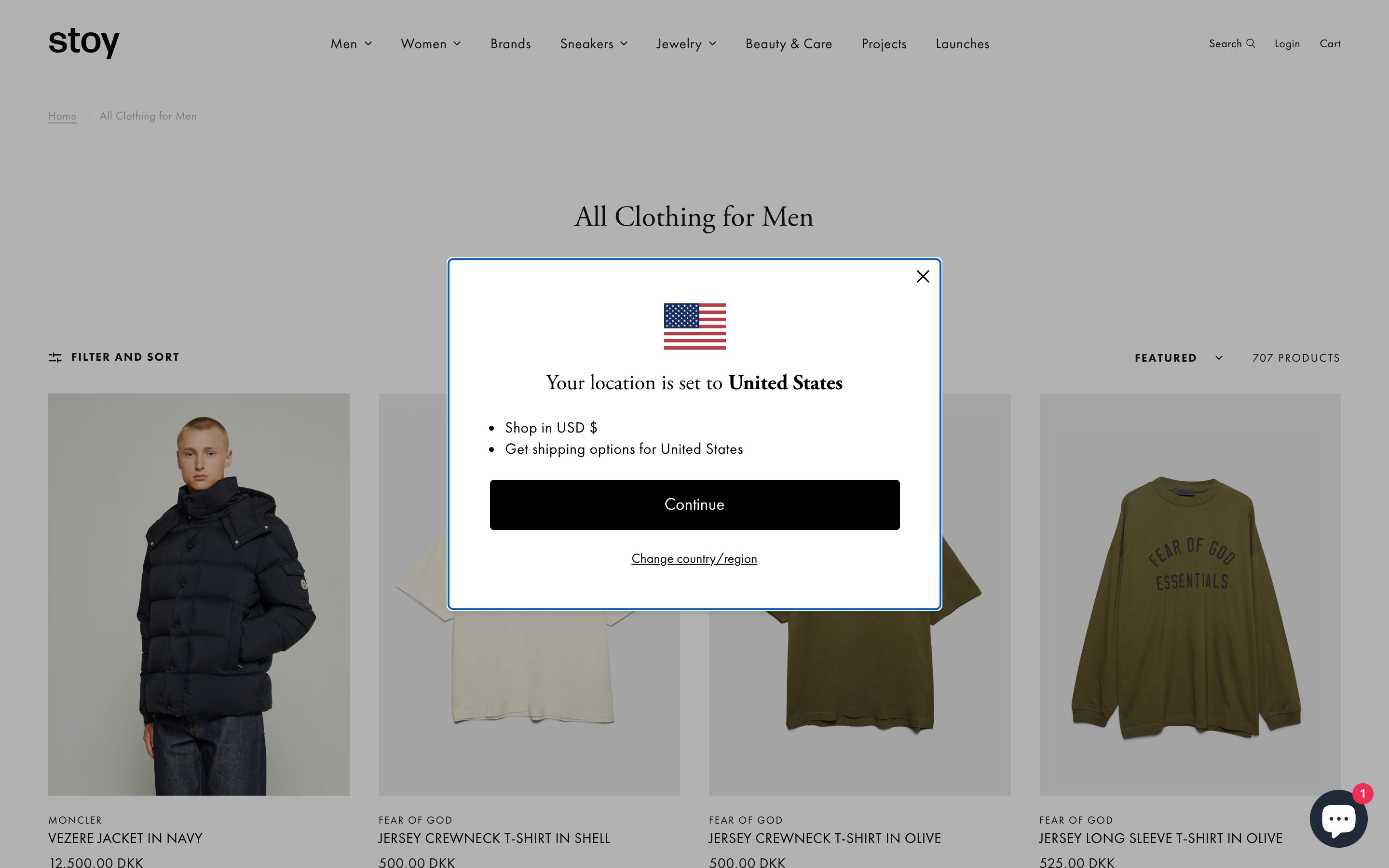Expand the Jewelry menu
Viewport: 1389px width, 868px height.
(686, 43)
